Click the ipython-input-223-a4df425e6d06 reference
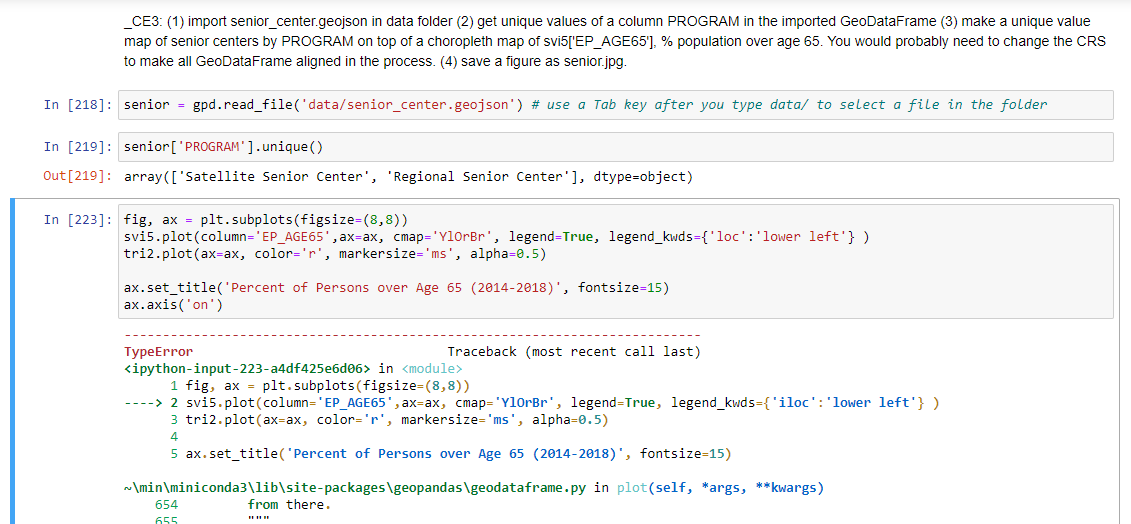This screenshot has width=1131, height=524. click(248, 369)
